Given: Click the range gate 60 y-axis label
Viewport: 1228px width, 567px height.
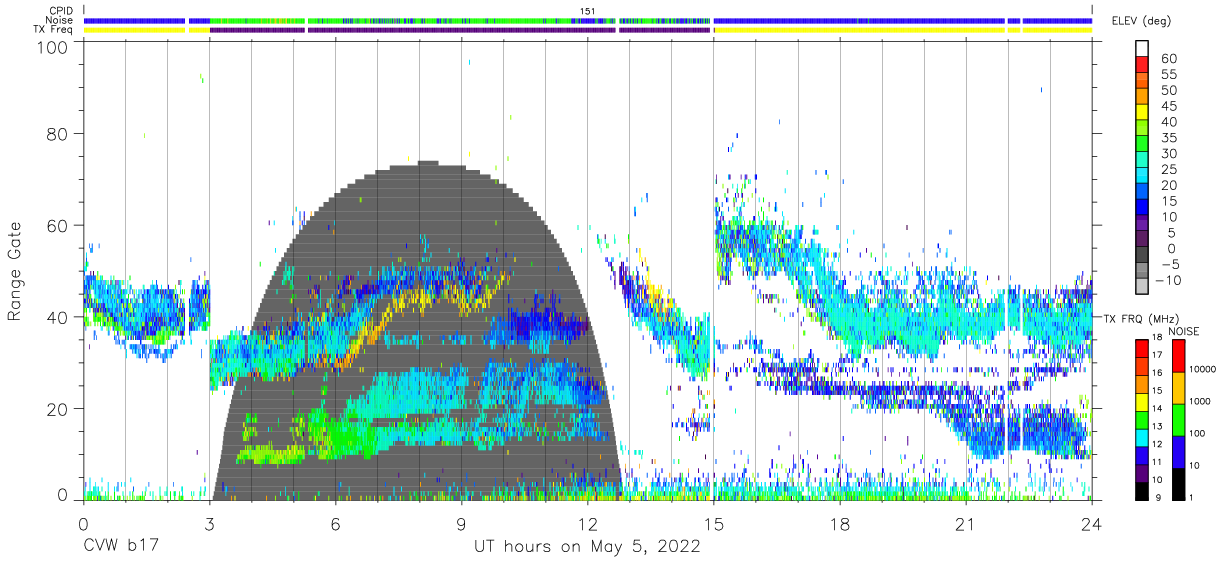Looking at the screenshot, I should tap(57, 225).
